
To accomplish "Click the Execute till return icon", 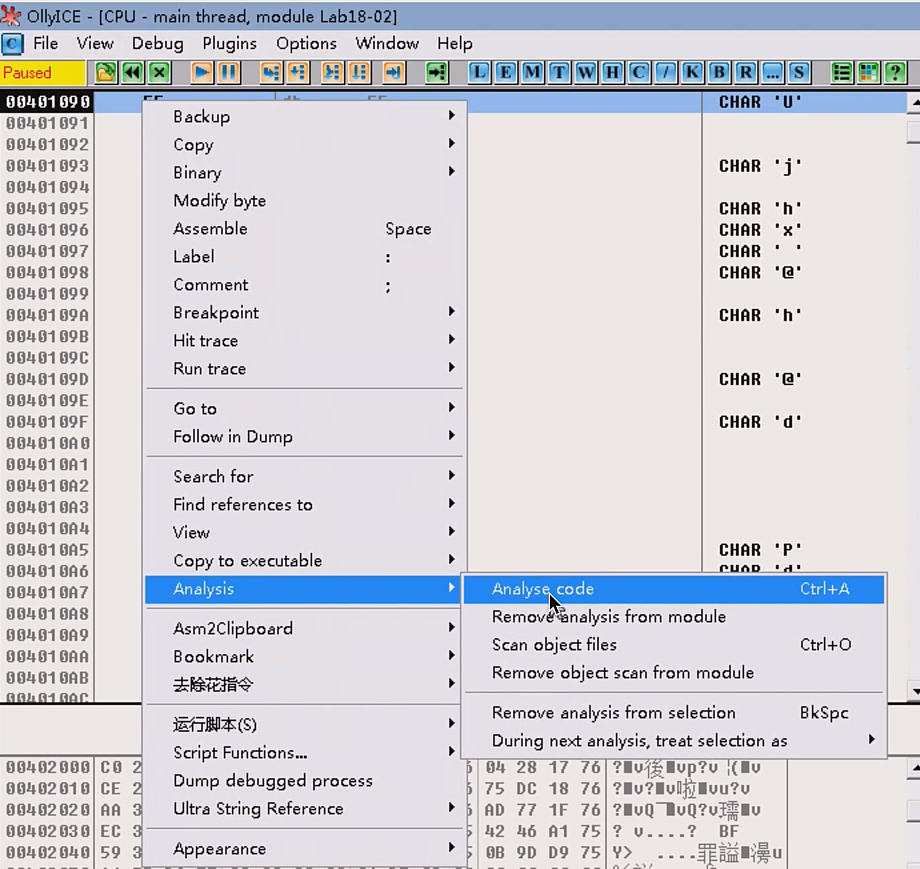I will click(x=393, y=73).
